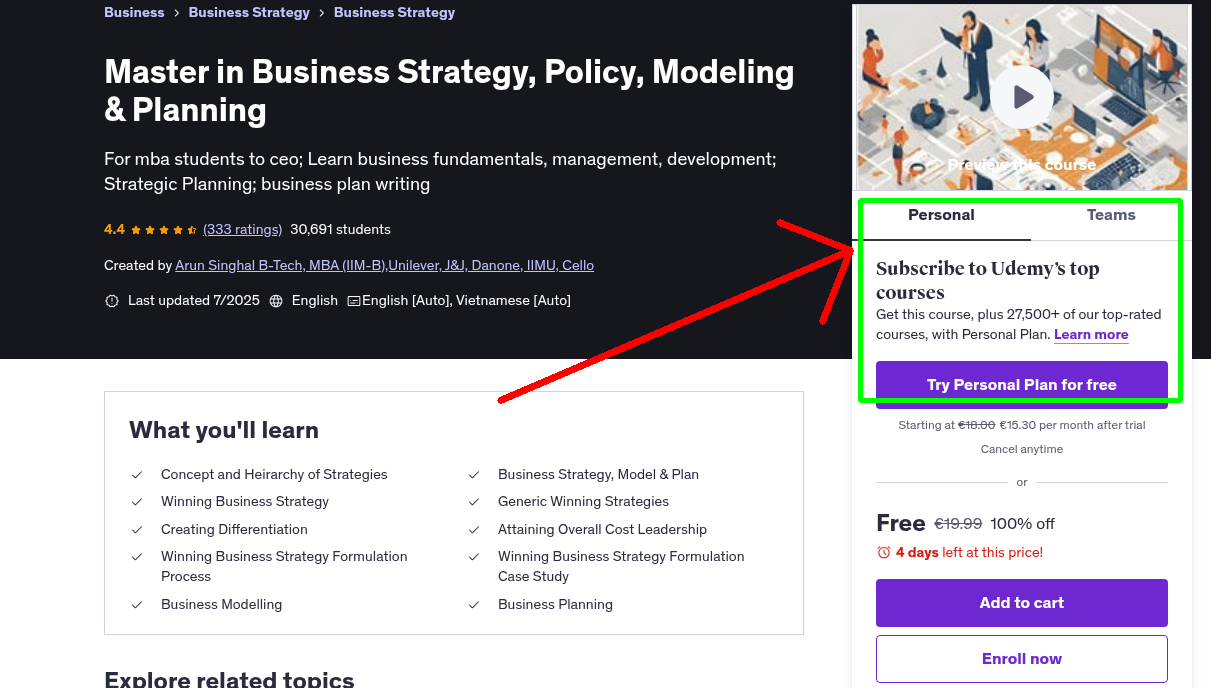The height and width of the screenshot is (688, 1211).
Task: Click the 'Explore related topics' heading
Action: click(x=229, y=680)
